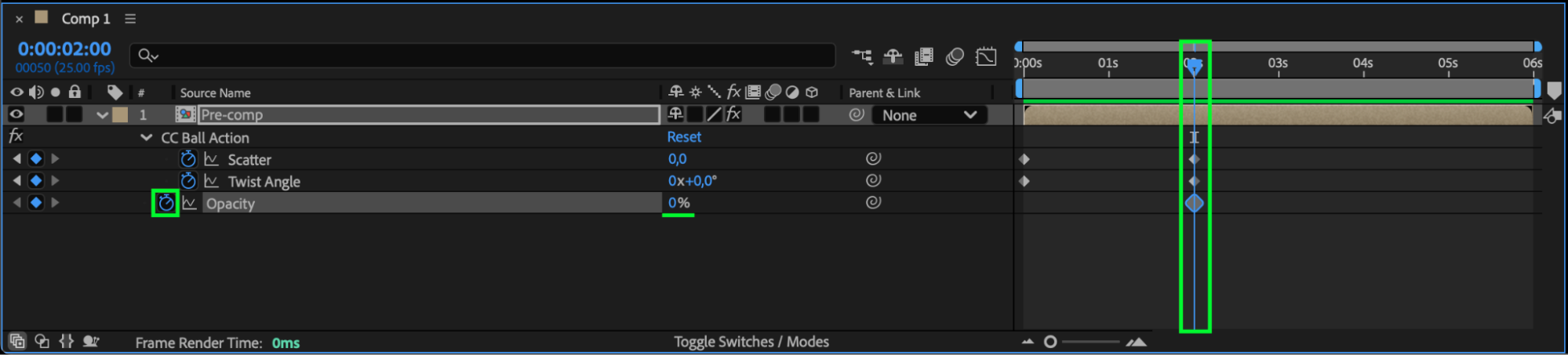Click Toggle Switches / Modes button
This screenshot has height=355, width=1568.
click(751, 342)
